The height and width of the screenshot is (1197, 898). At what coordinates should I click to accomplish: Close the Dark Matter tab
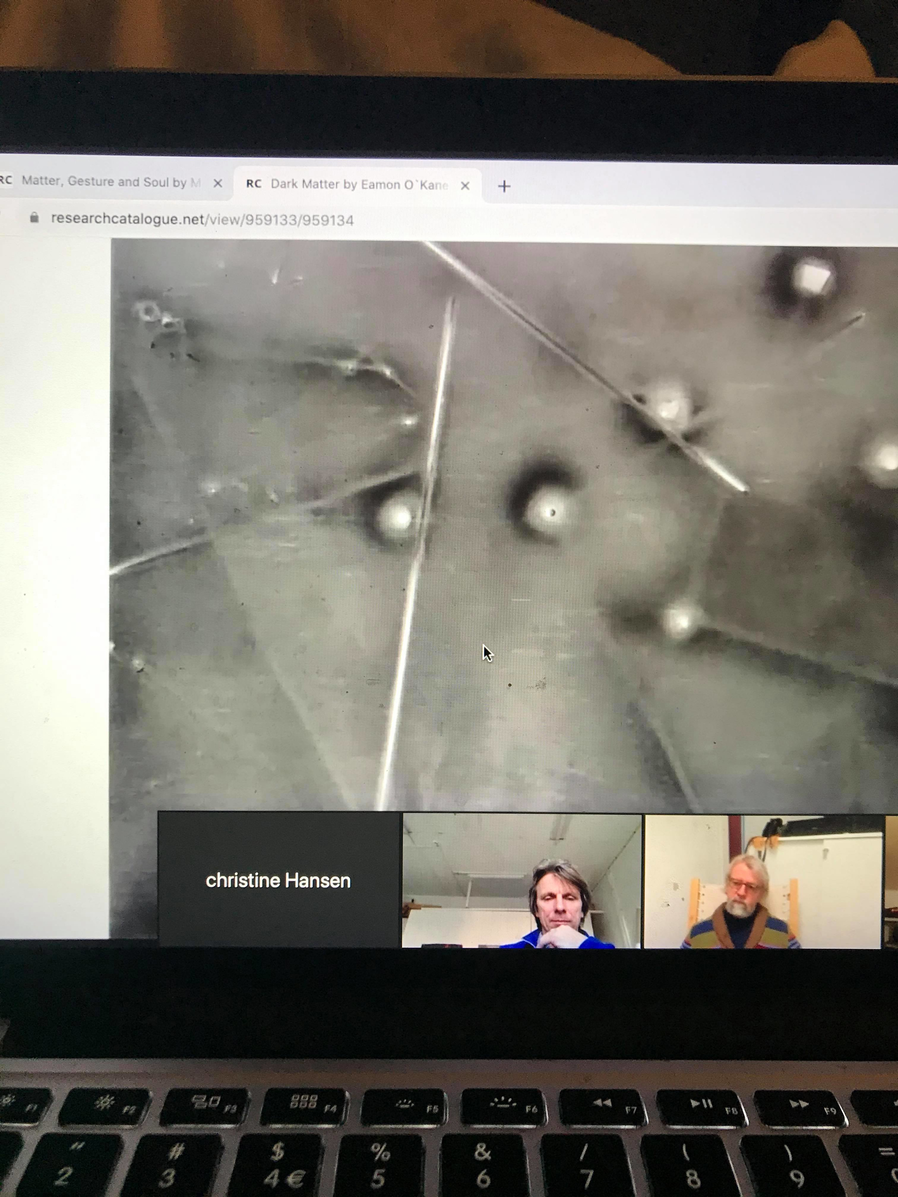coord(465,186)
